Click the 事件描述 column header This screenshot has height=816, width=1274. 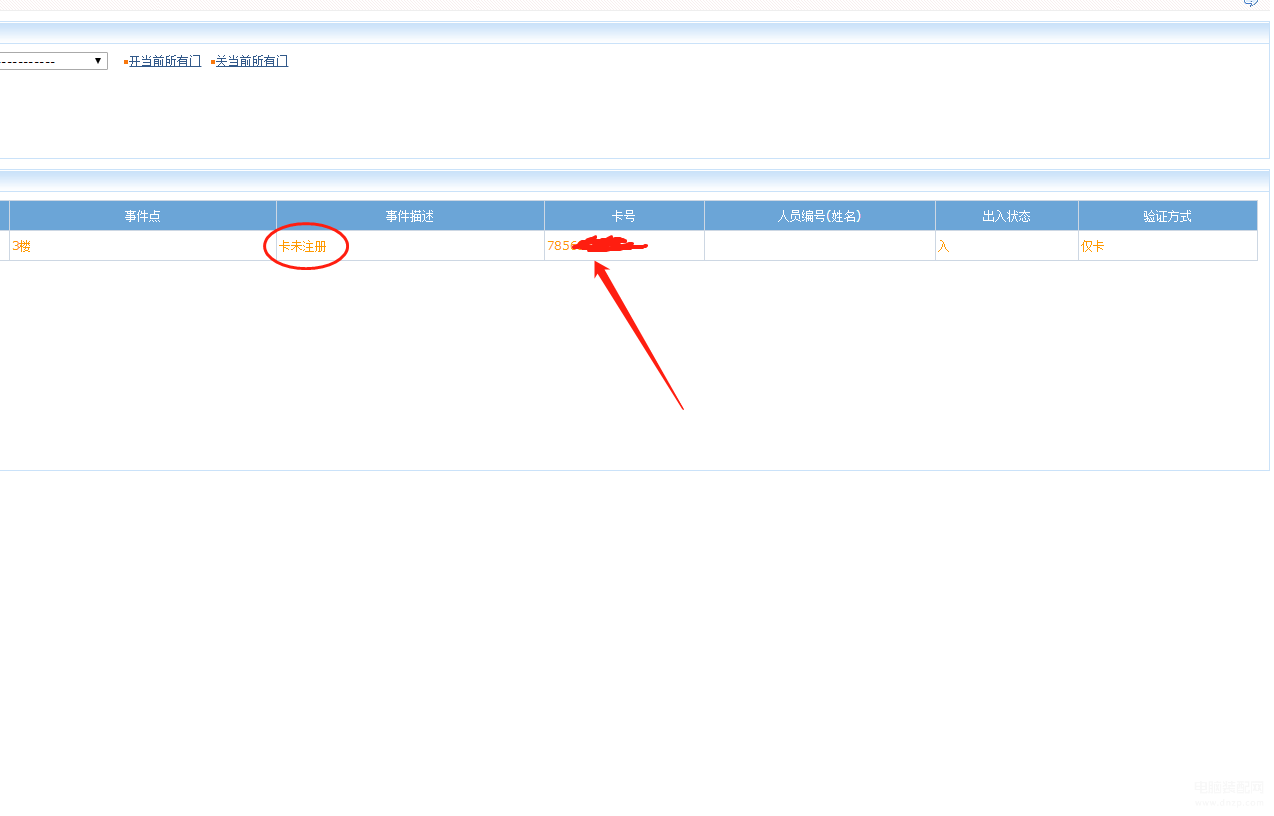410,216
